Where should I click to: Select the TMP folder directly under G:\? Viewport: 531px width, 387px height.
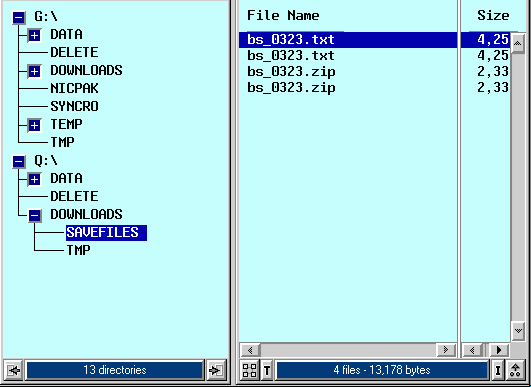coord(62,142)
